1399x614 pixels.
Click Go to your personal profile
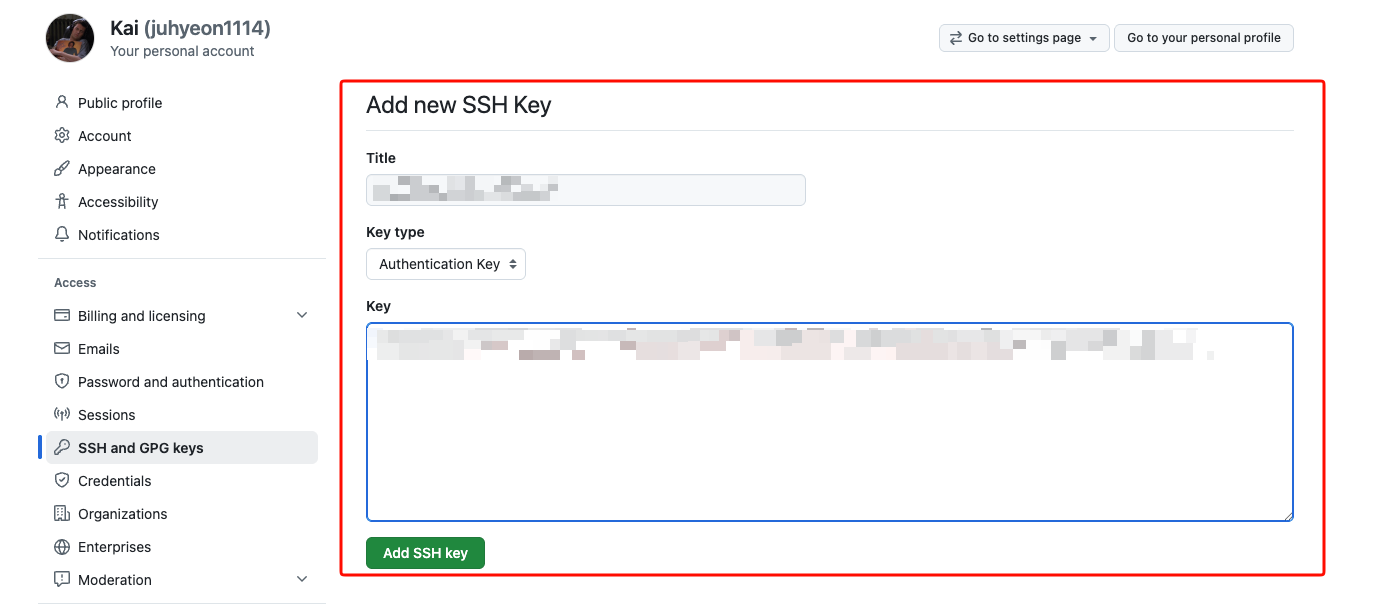[1204, 38]
